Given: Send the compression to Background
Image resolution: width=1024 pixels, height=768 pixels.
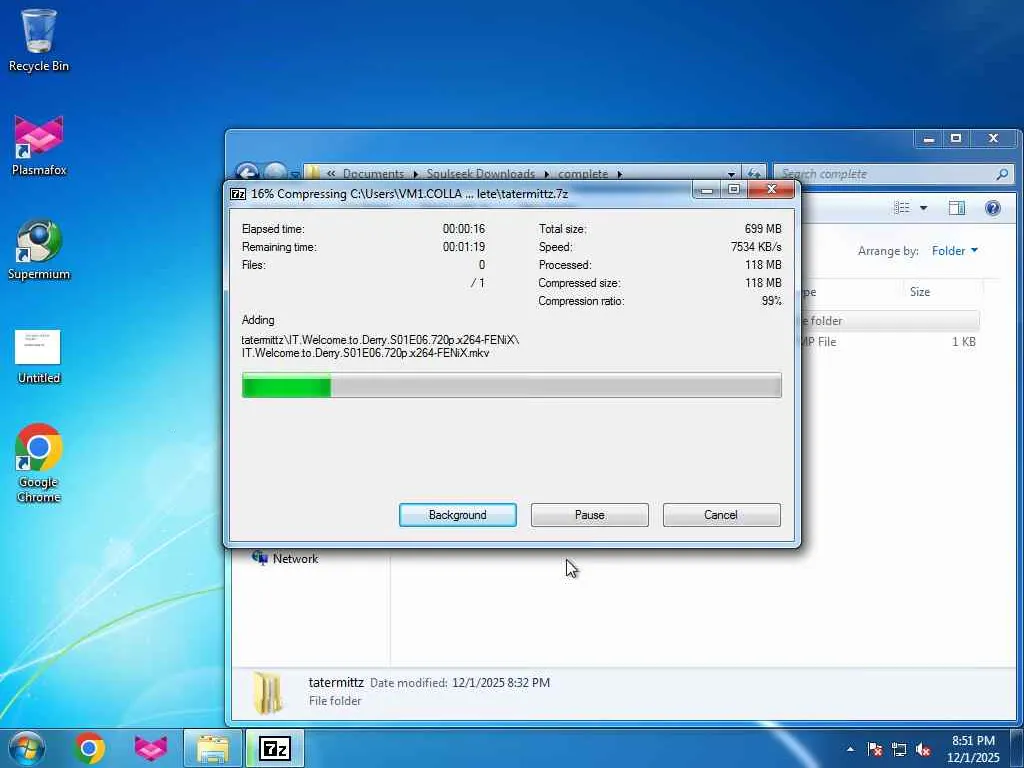Looking at the screenshot, I should (458, 515).
